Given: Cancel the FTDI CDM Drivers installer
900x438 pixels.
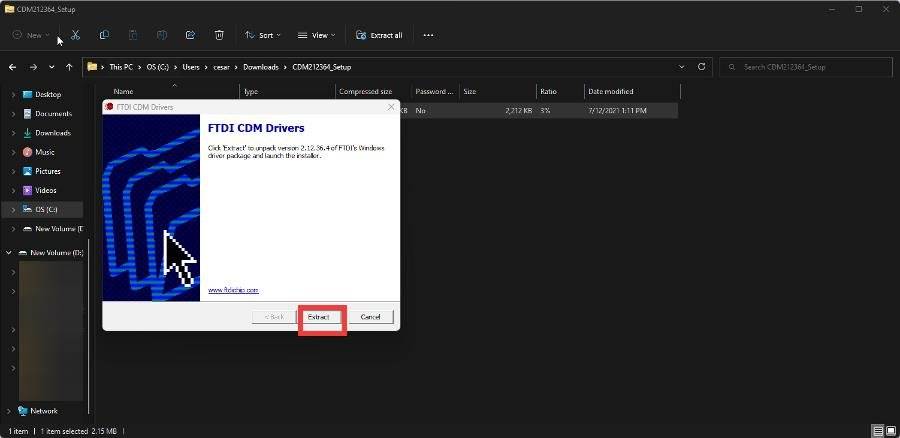Looking at the screenshot, I should (x=370, y=317).
